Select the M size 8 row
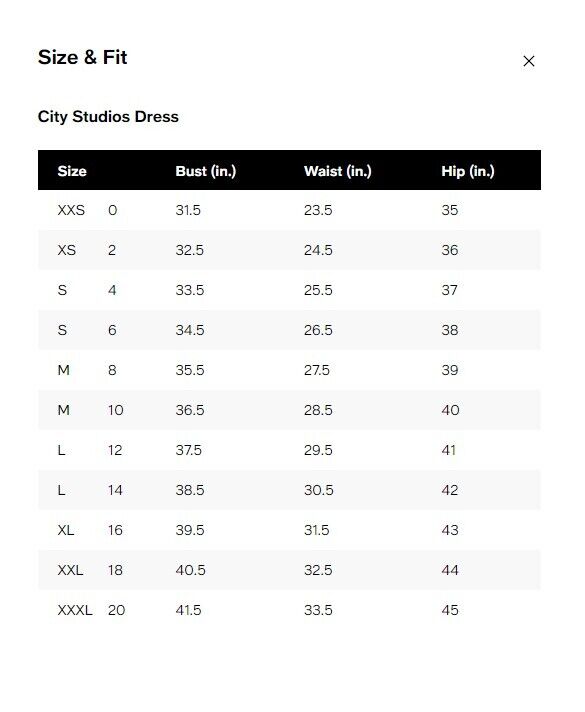 click(289, 370)
